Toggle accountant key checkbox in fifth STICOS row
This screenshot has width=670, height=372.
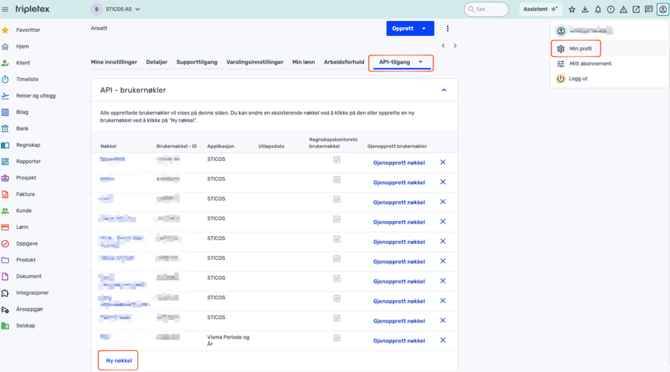[337, 239]
